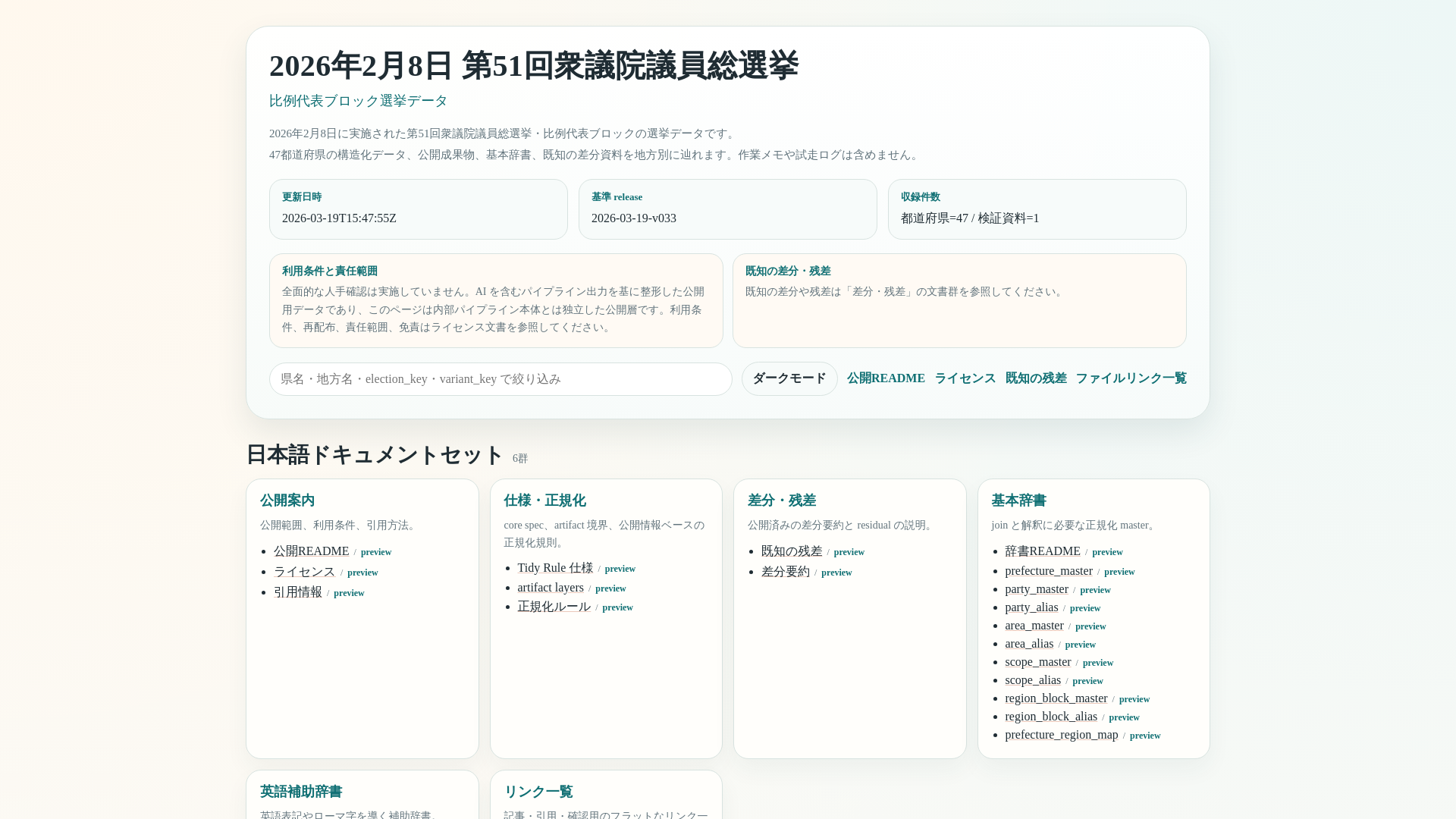The width and height of the screenshot is (1456, 819).
Task: Open area_master file
Action: coord(1034,626)
